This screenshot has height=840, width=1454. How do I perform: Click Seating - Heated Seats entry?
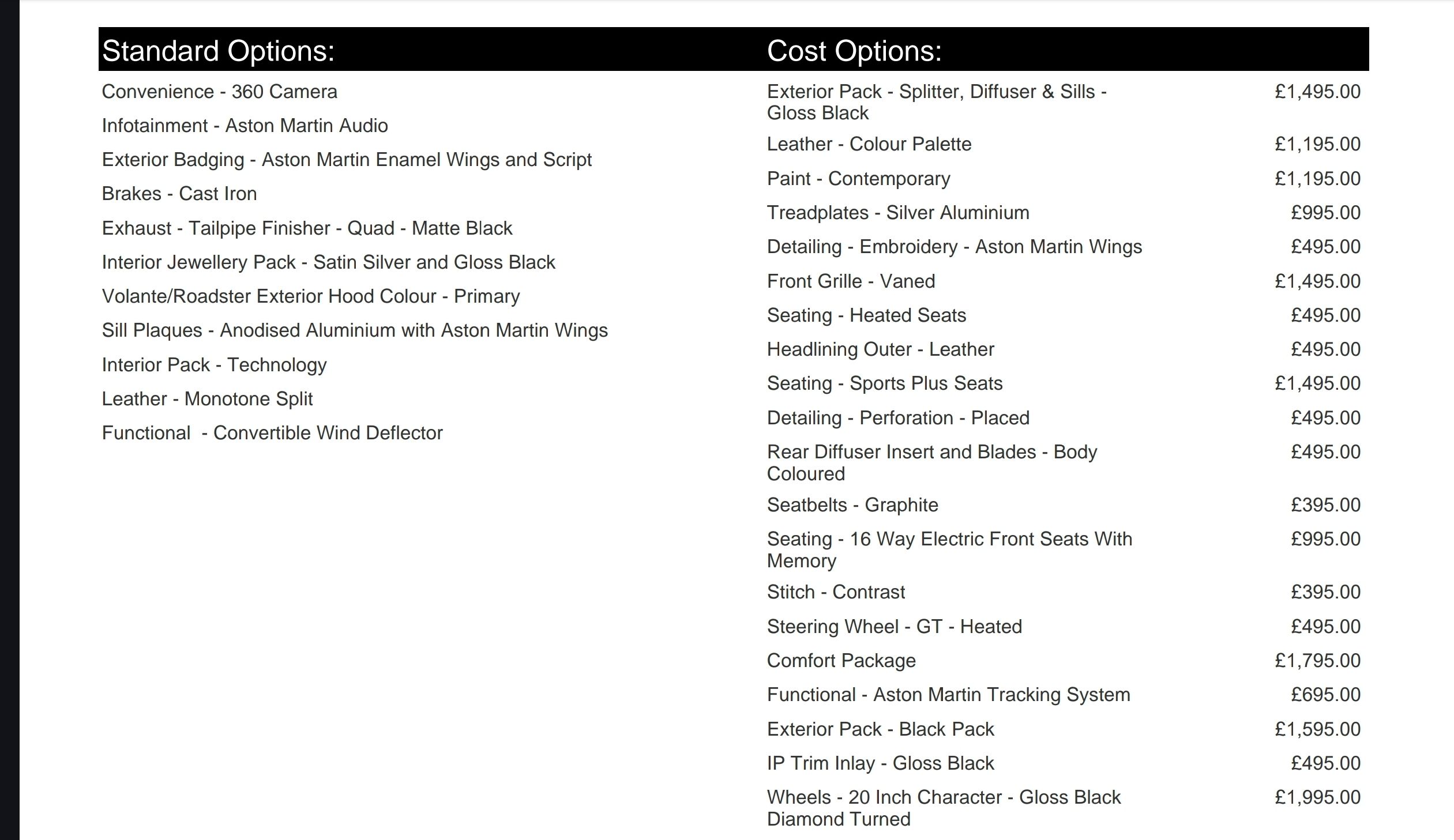866,315
